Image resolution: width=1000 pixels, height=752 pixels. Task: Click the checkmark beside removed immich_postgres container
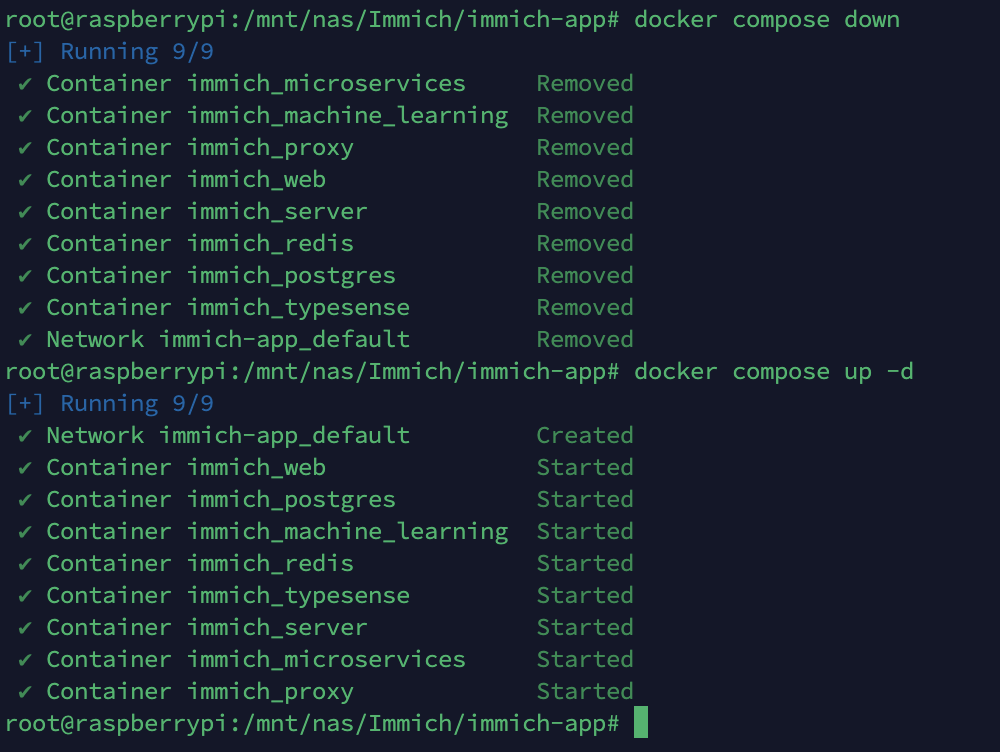(25, 276)
